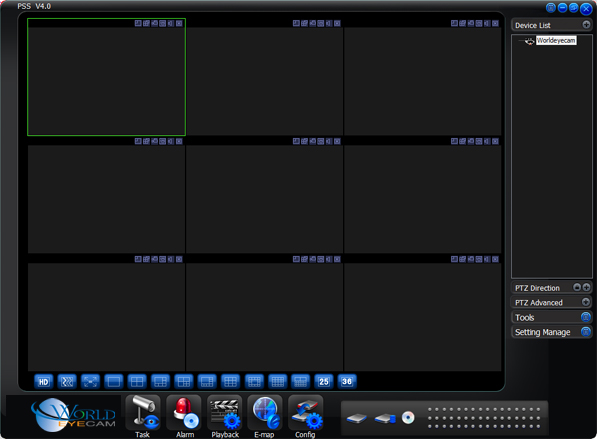
Task: Expand the Device List panel
Action: [x=586, y=25]
